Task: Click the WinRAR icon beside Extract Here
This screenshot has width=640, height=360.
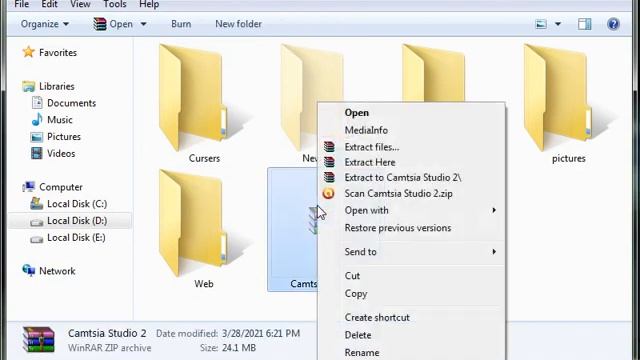Action: 329,162
